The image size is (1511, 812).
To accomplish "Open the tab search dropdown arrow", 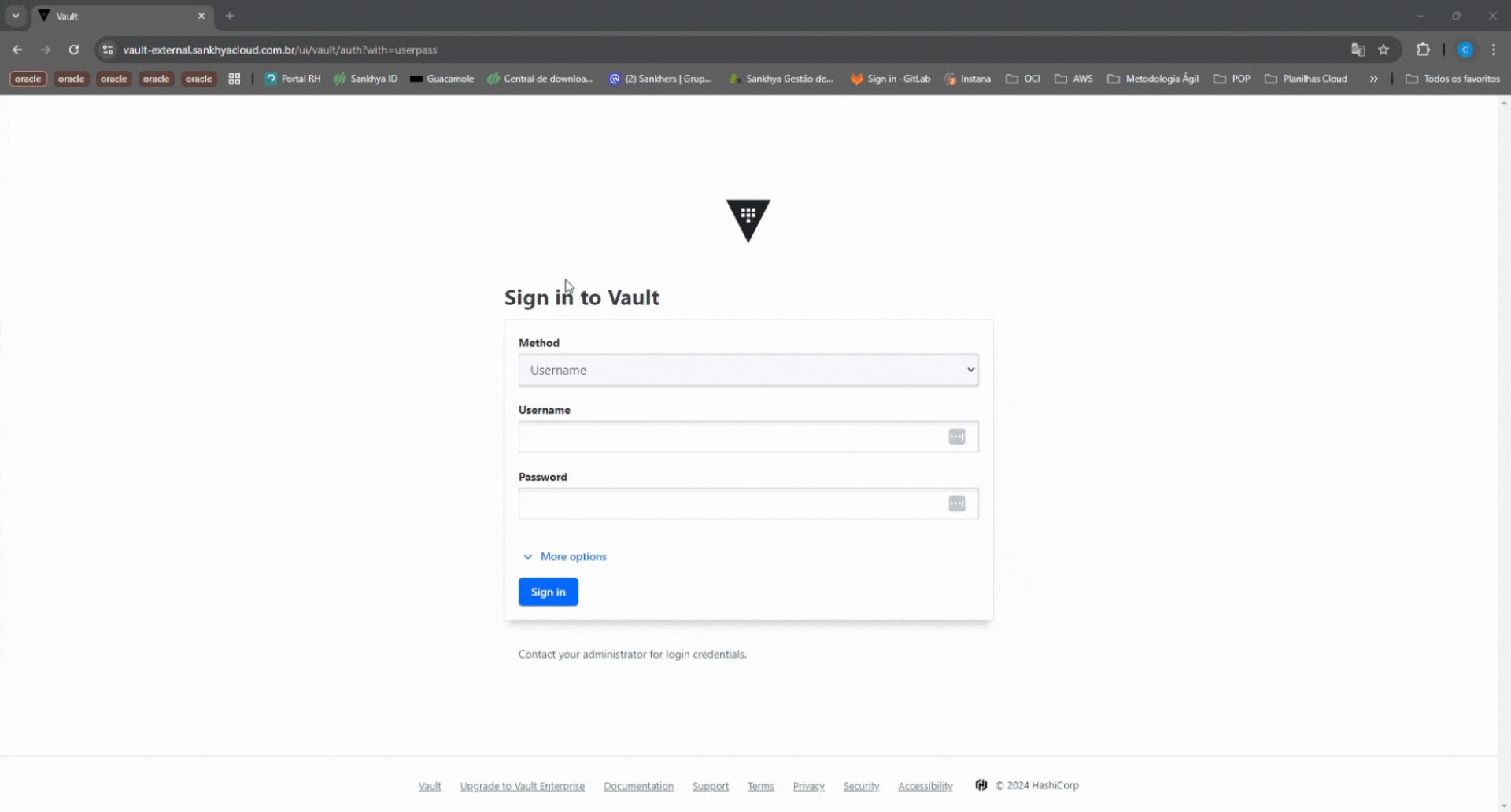I will click(15, 16).
